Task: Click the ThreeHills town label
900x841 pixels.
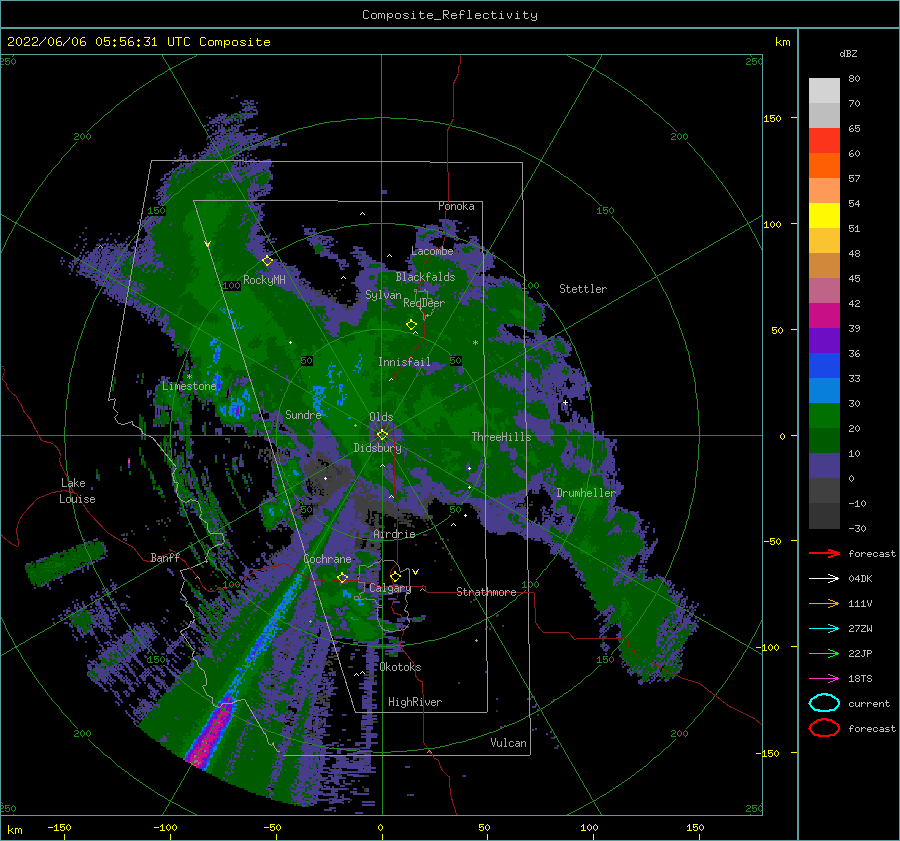Action: [501, 437]
